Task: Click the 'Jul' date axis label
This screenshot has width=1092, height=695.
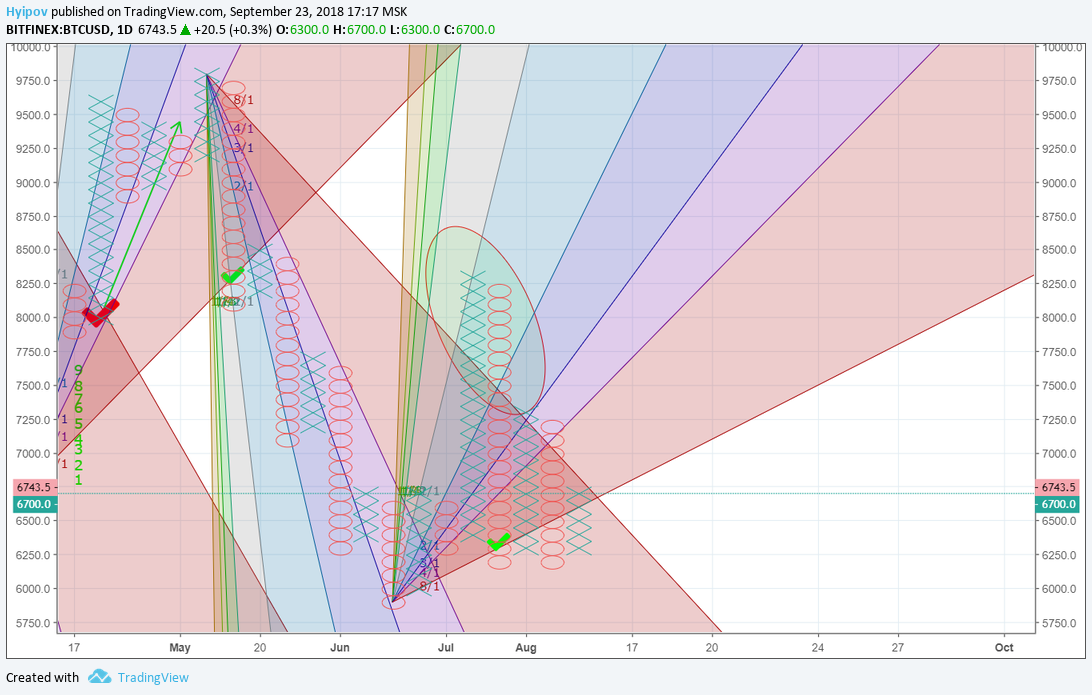Action: click(446, 648)
